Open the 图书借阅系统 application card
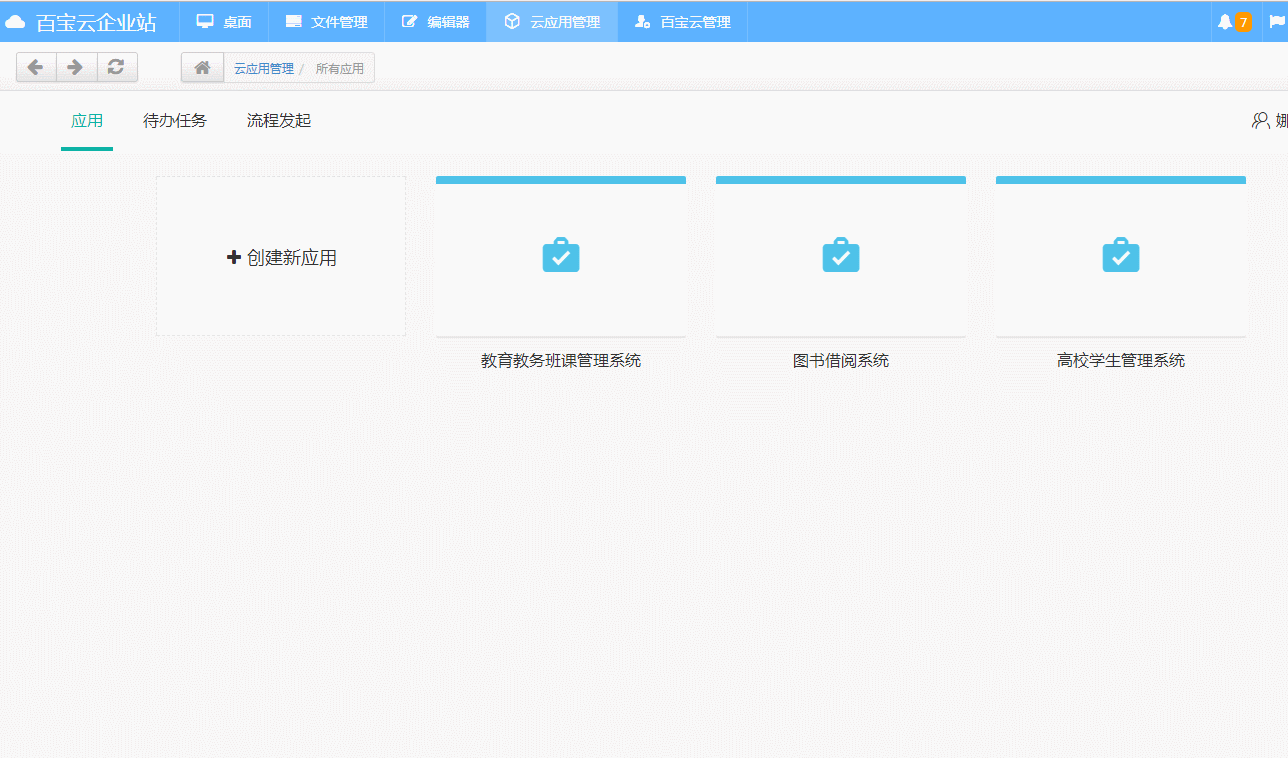The height and width of the screenshot is (758, 1288). point(840,270)
